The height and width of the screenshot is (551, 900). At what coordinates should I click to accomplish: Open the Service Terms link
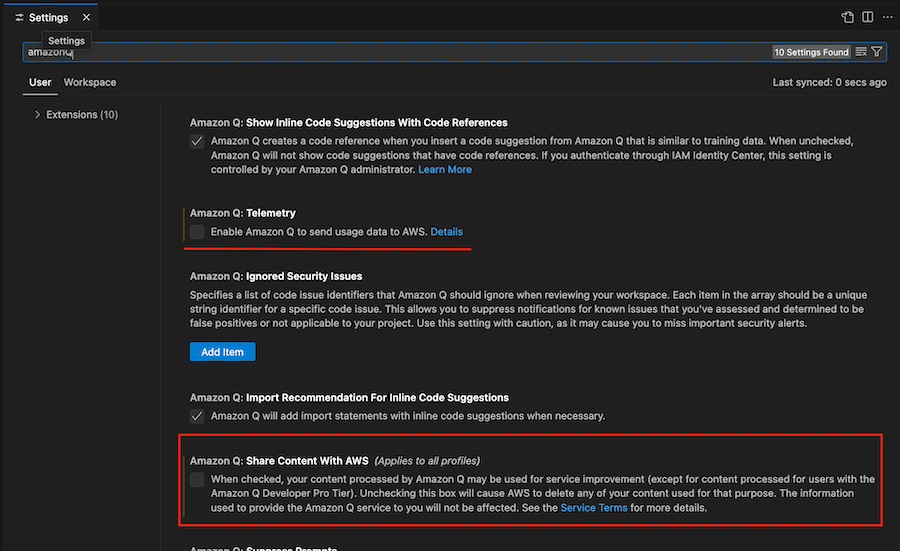point(593,508)
